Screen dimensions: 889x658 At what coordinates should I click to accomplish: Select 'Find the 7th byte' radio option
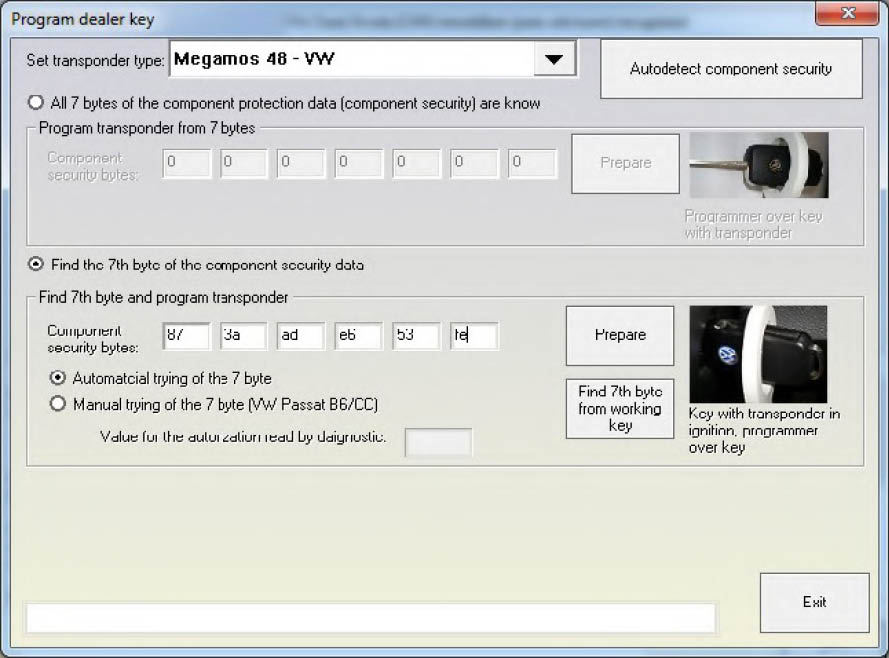point(37,265)
